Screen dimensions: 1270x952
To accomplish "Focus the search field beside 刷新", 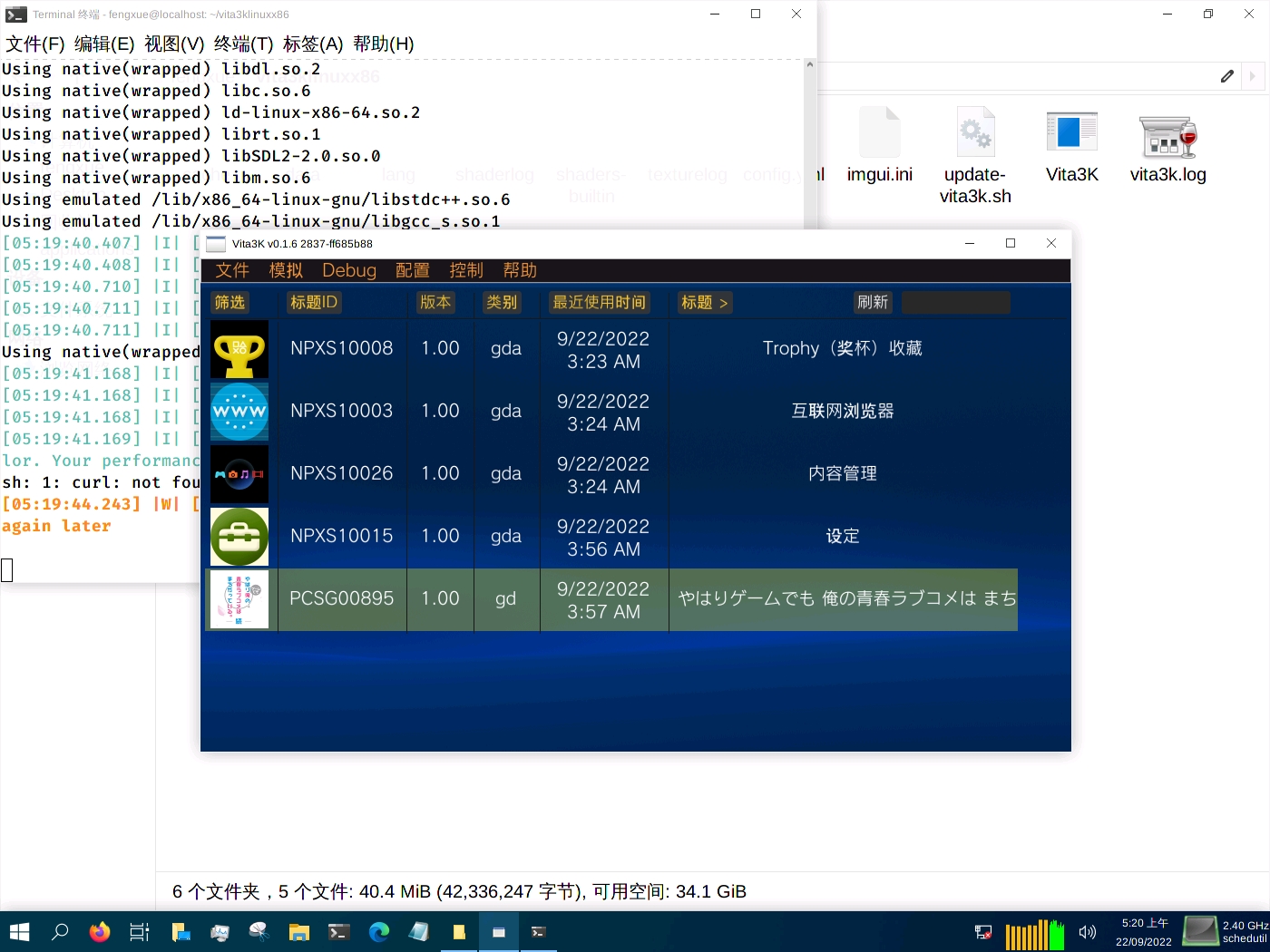I will pos(956,302).
